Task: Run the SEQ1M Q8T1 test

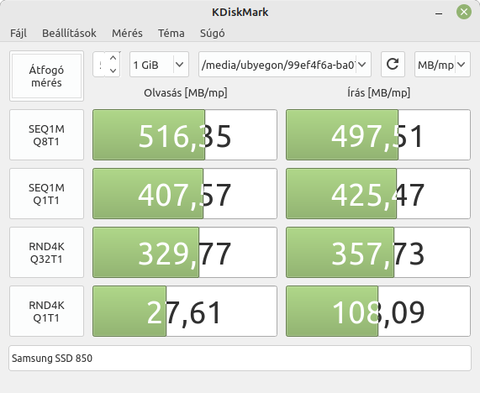Action: click(46, 135)
